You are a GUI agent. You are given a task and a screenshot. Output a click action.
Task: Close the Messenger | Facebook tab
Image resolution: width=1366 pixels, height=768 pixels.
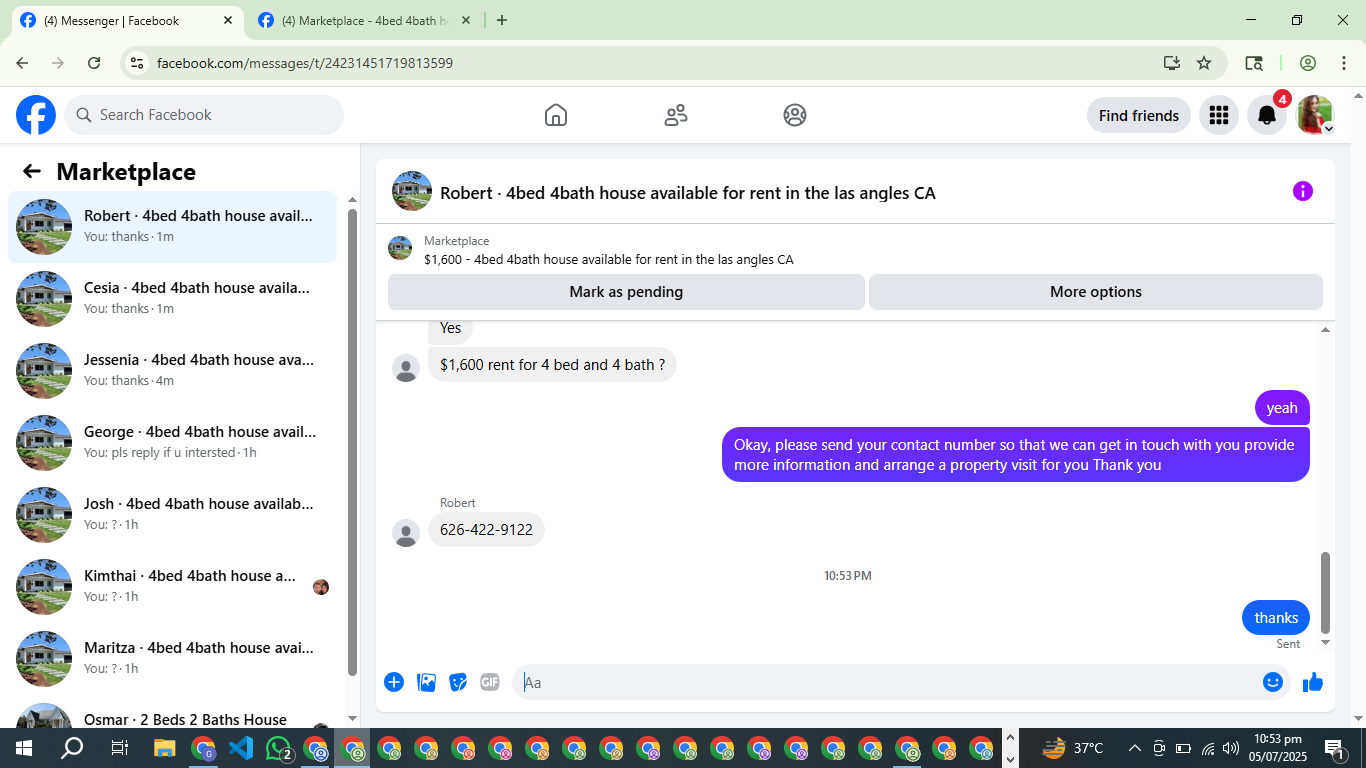(x=228, y=20)
